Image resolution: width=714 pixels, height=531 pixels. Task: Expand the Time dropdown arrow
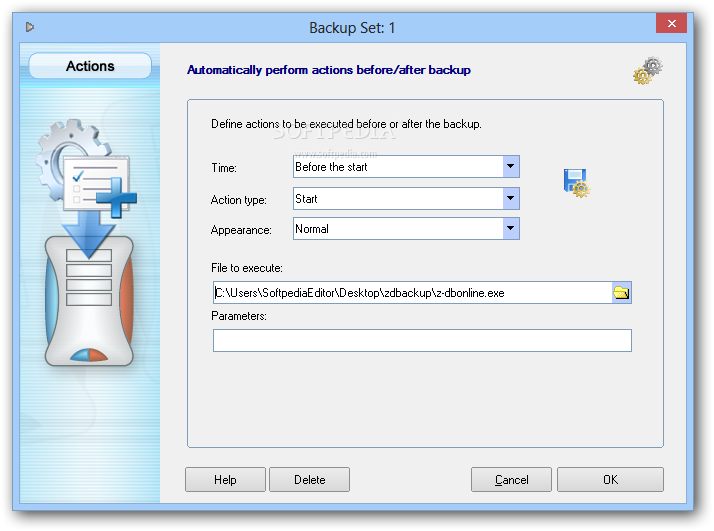click(511, 166)
